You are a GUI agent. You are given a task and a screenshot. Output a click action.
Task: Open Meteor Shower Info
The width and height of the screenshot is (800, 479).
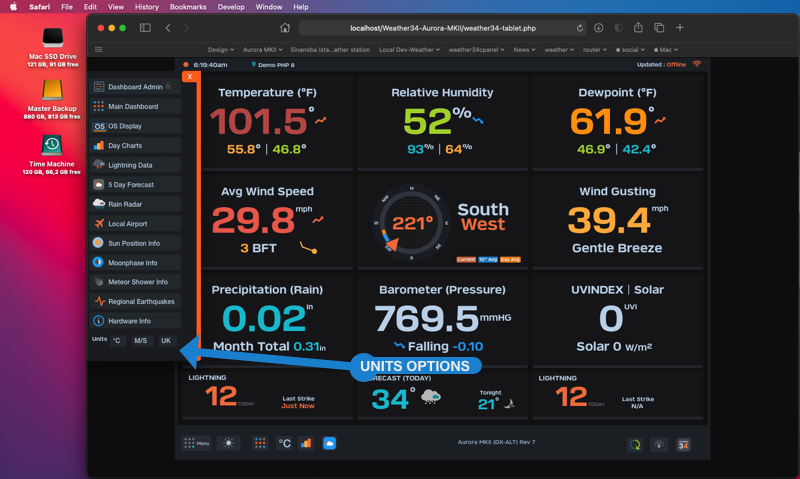(x=135, y=282)
